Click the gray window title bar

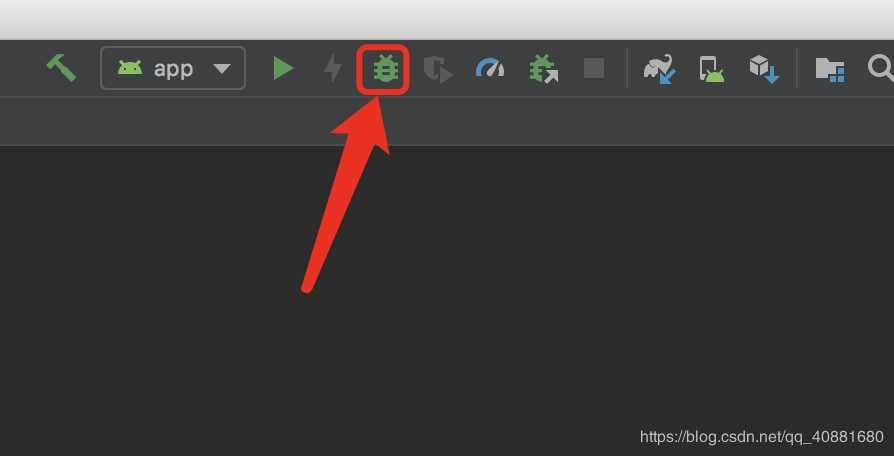tap(447, 19)
